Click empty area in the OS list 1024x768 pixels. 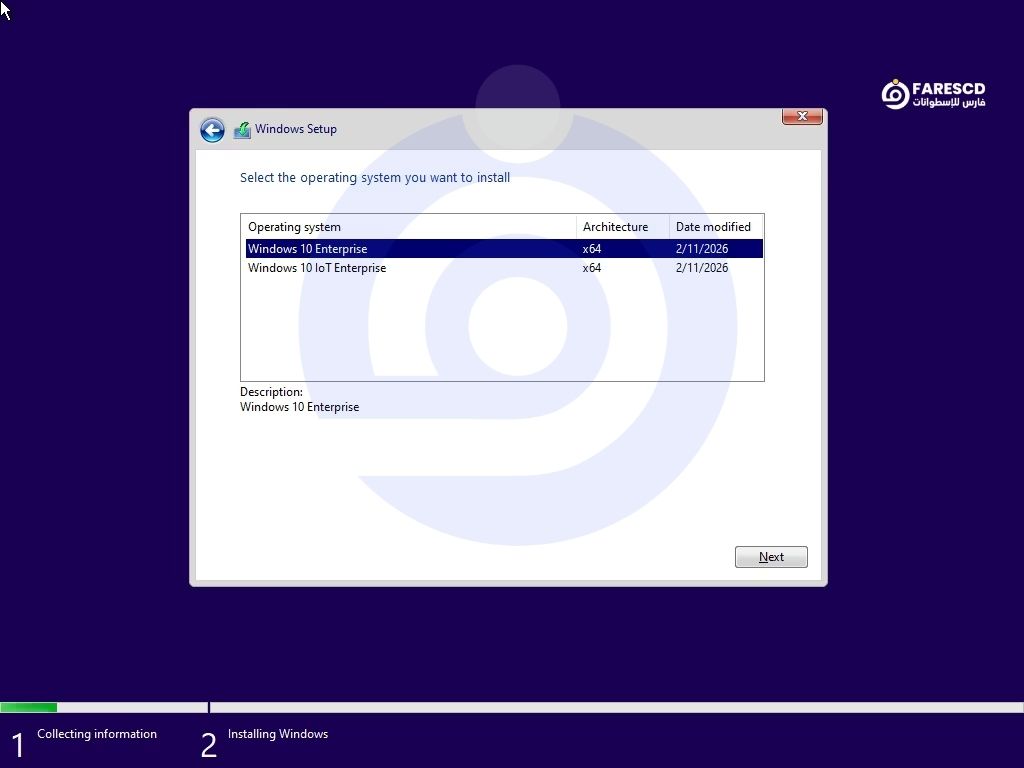coord(500,330)
